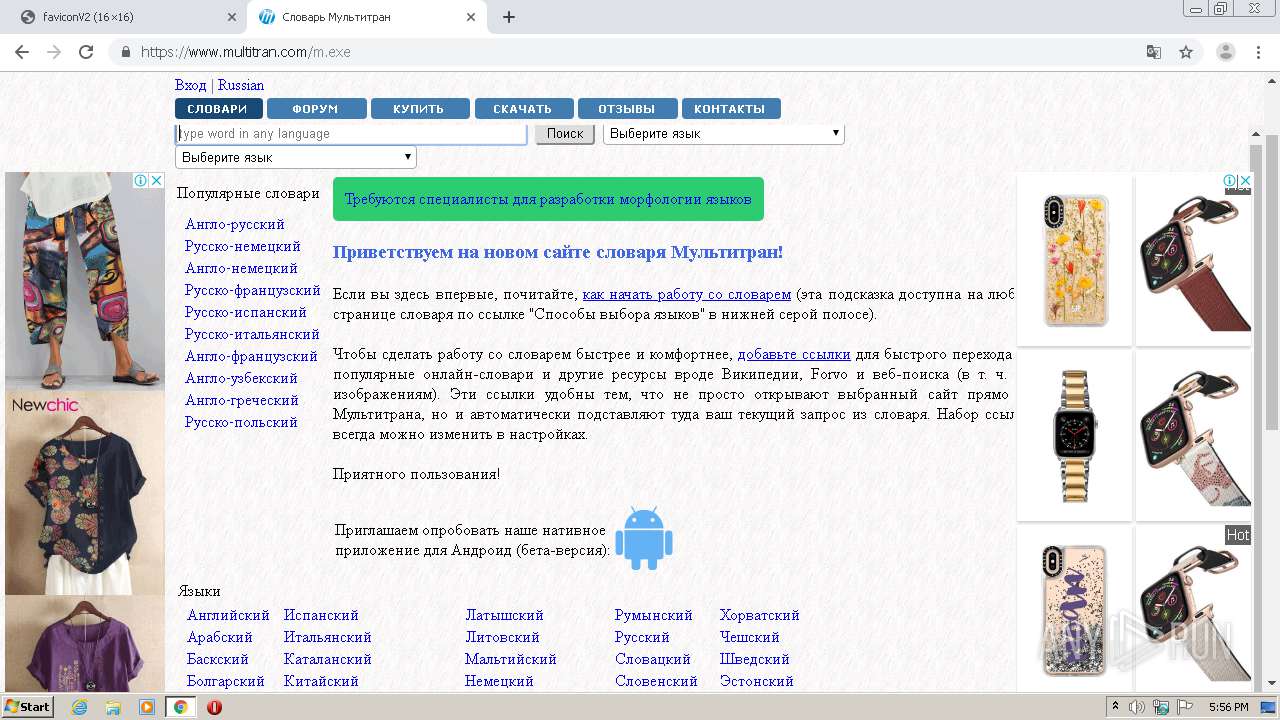The image size is (1280, 720).
Task: Launch Internet Explorer from taskbar
Action: [x=79, y=707]
